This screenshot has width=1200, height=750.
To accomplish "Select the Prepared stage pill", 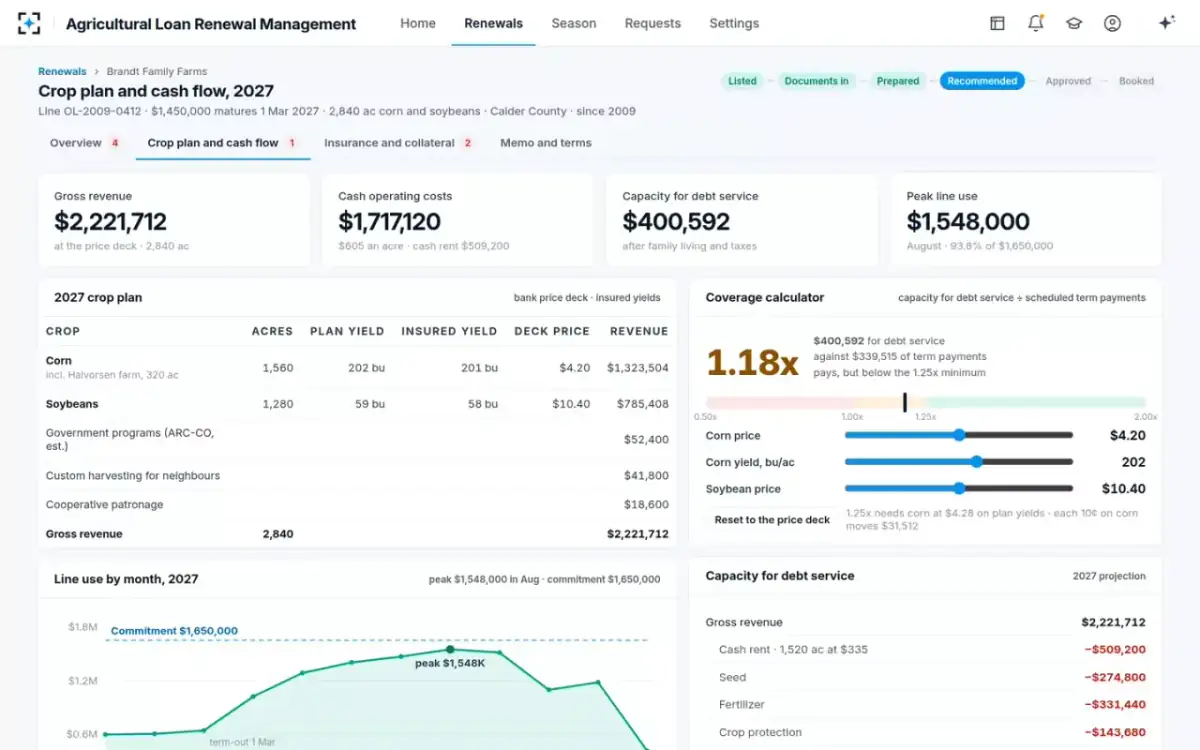I will pyautogui.click(x=897, y=81).
